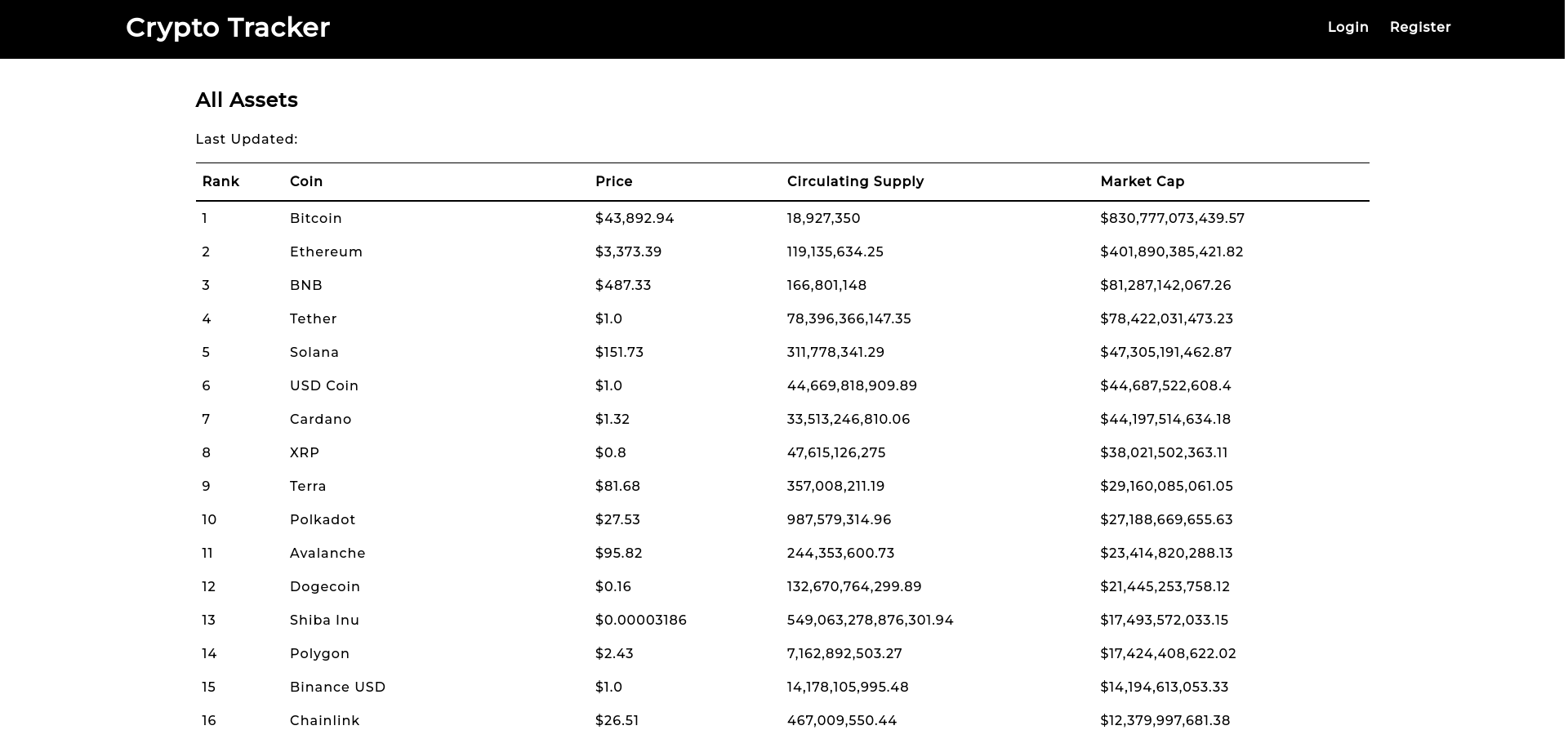Click the Rank column header
This screenshot has height=739, width=1568.
(x=220, y=181)
